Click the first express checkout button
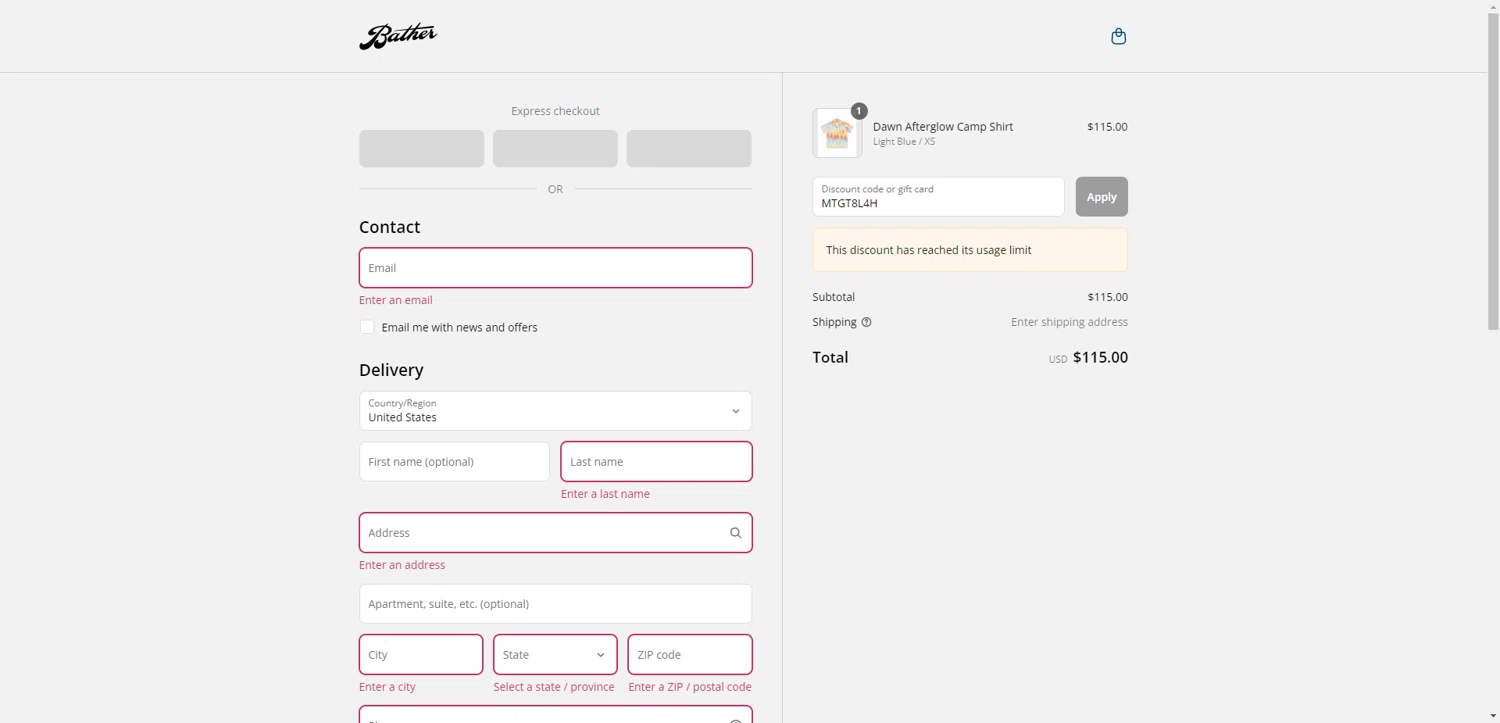Image resolution: width=1500 pixels, height=723 pixels. coord(421,148)
